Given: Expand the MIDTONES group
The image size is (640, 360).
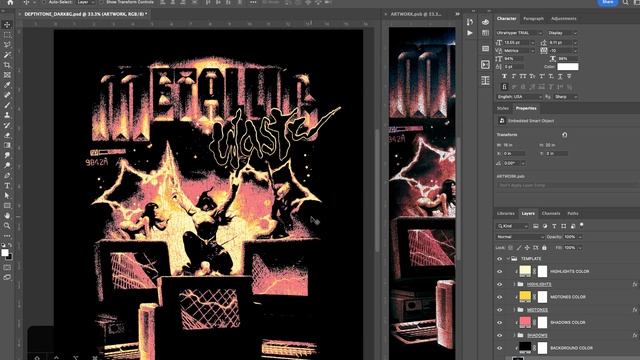Looking at the screenshot, I should click(514, 310).
